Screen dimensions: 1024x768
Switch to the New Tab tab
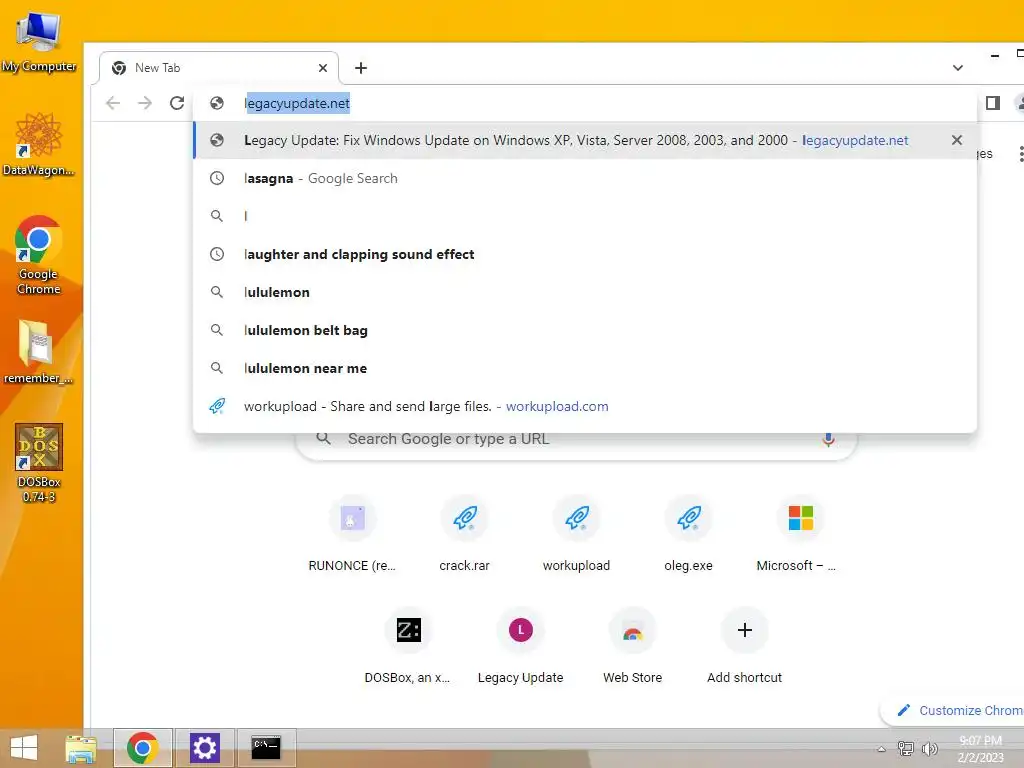coord(219,68)
